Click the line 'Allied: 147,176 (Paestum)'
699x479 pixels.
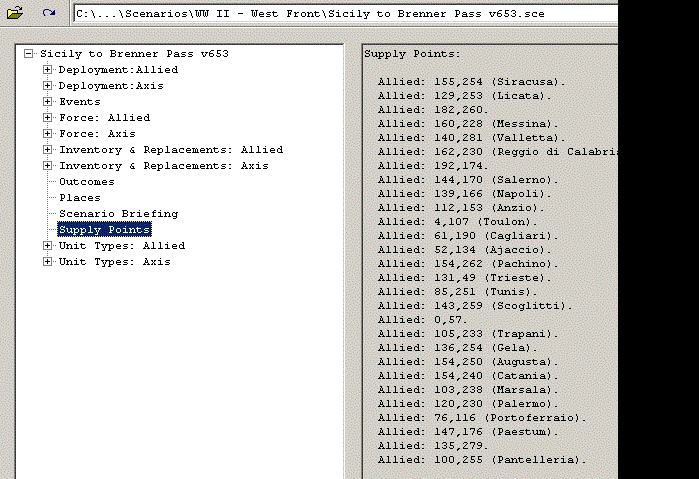[x=468, y=432]
